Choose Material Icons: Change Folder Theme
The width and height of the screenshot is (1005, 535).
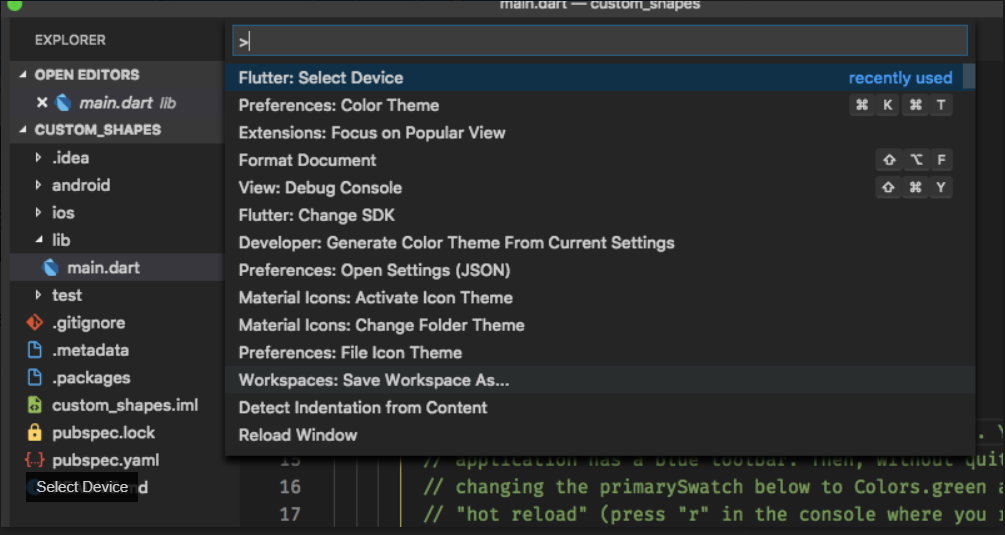[600, 325]
